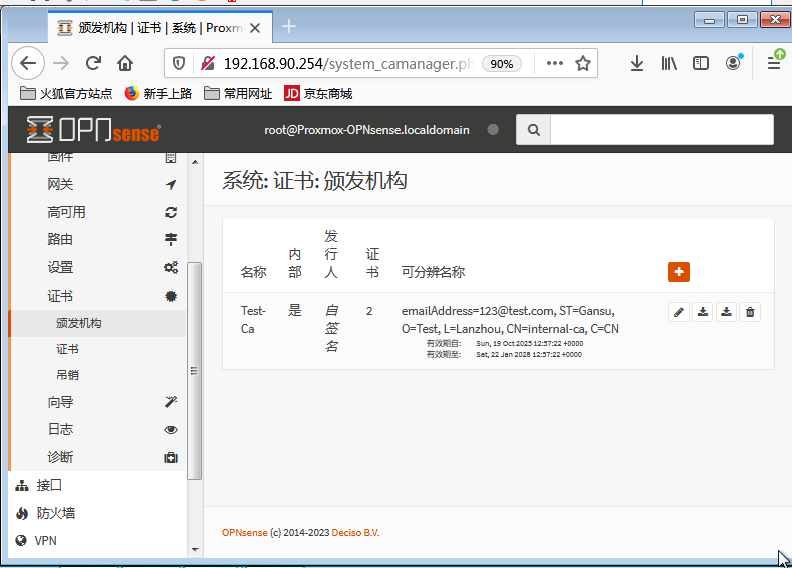Viewport: 792px width, 568px height.
Task: Click the first export download icon for Test-Ca
Action: point(703,312)
